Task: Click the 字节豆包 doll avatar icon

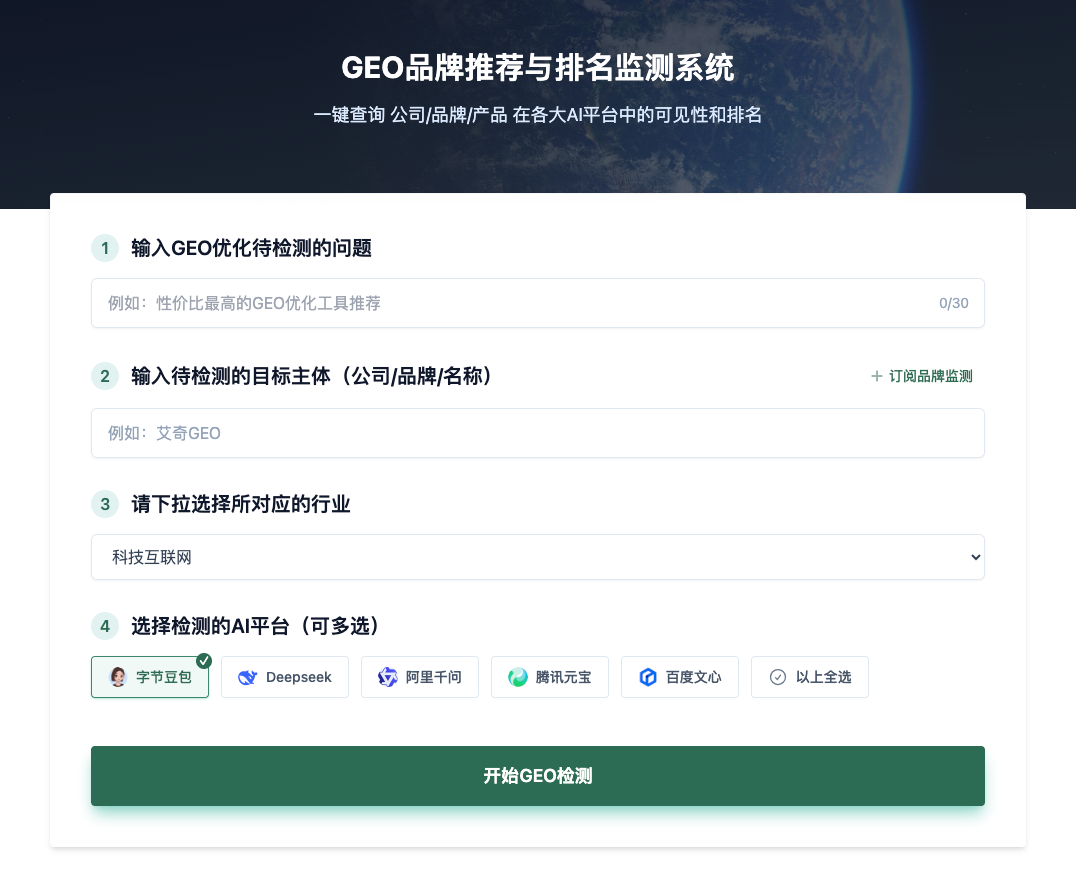Action: point(118,677)
